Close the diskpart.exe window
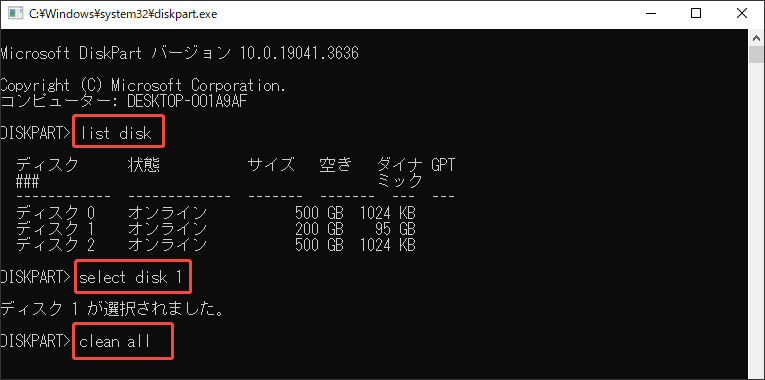Screen dimensions: 765x380 click(x=742, y=14)
